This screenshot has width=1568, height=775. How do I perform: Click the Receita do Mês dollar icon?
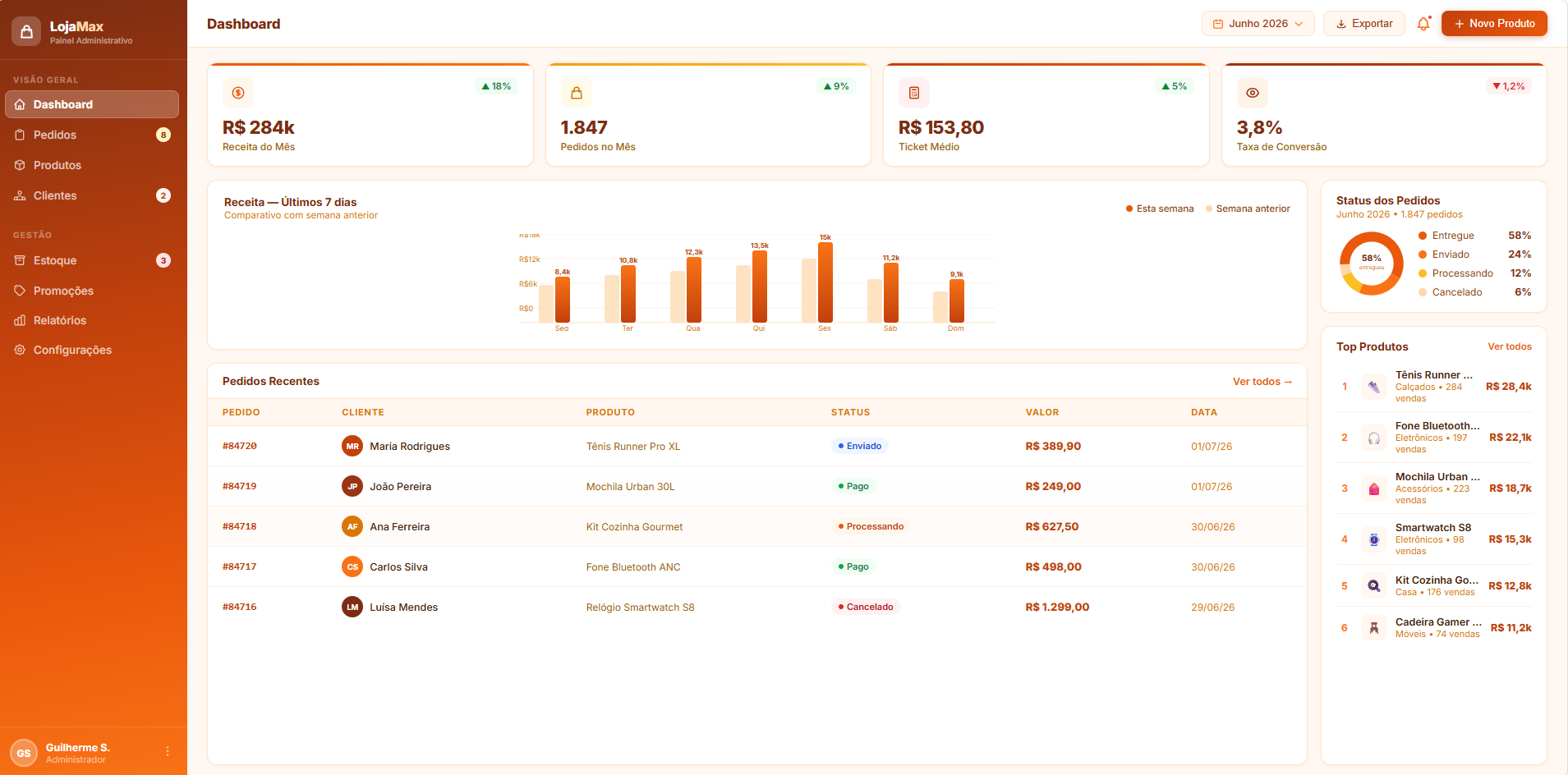click(x=238, y=93)
